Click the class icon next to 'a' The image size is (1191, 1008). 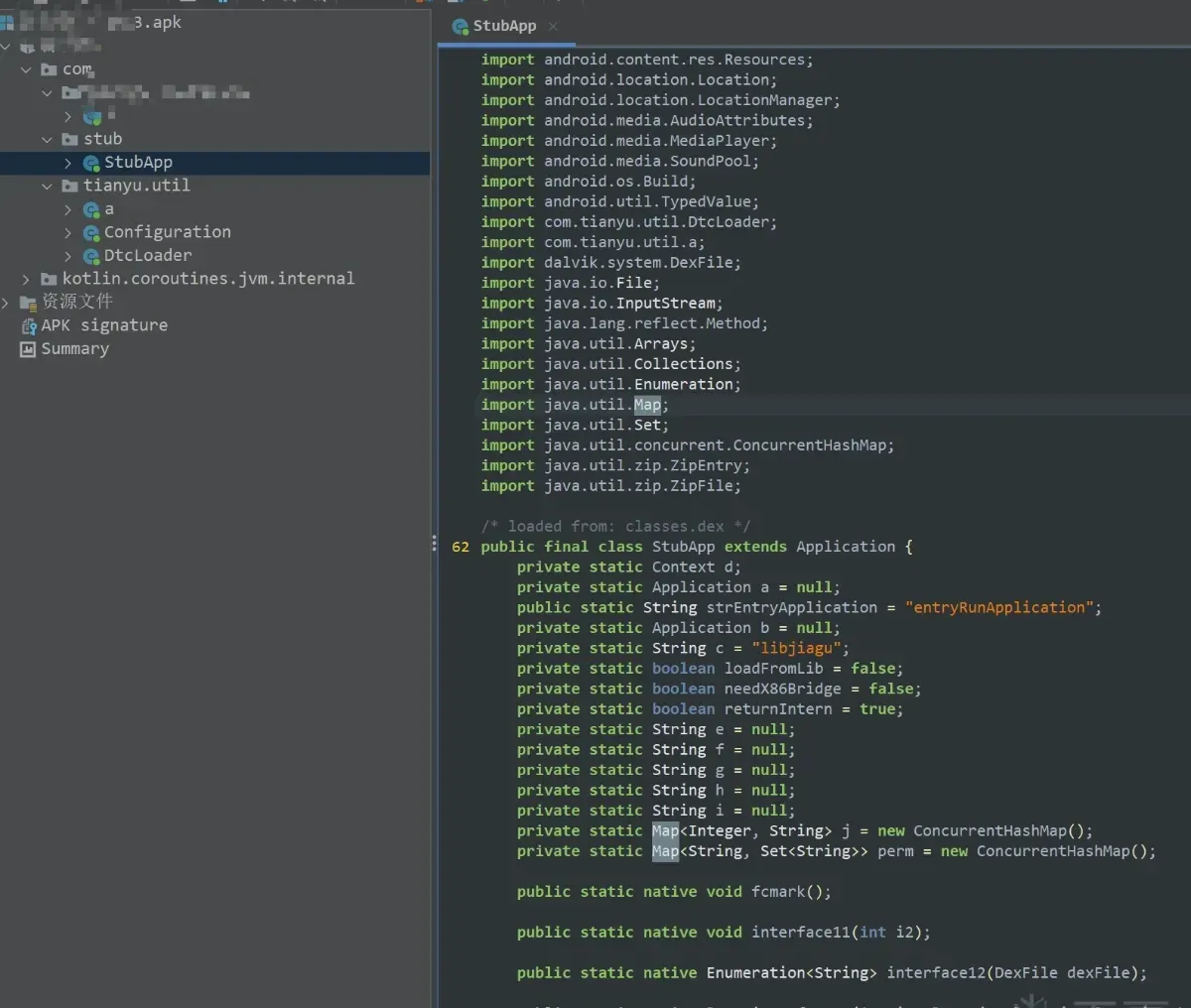(91, 209)
